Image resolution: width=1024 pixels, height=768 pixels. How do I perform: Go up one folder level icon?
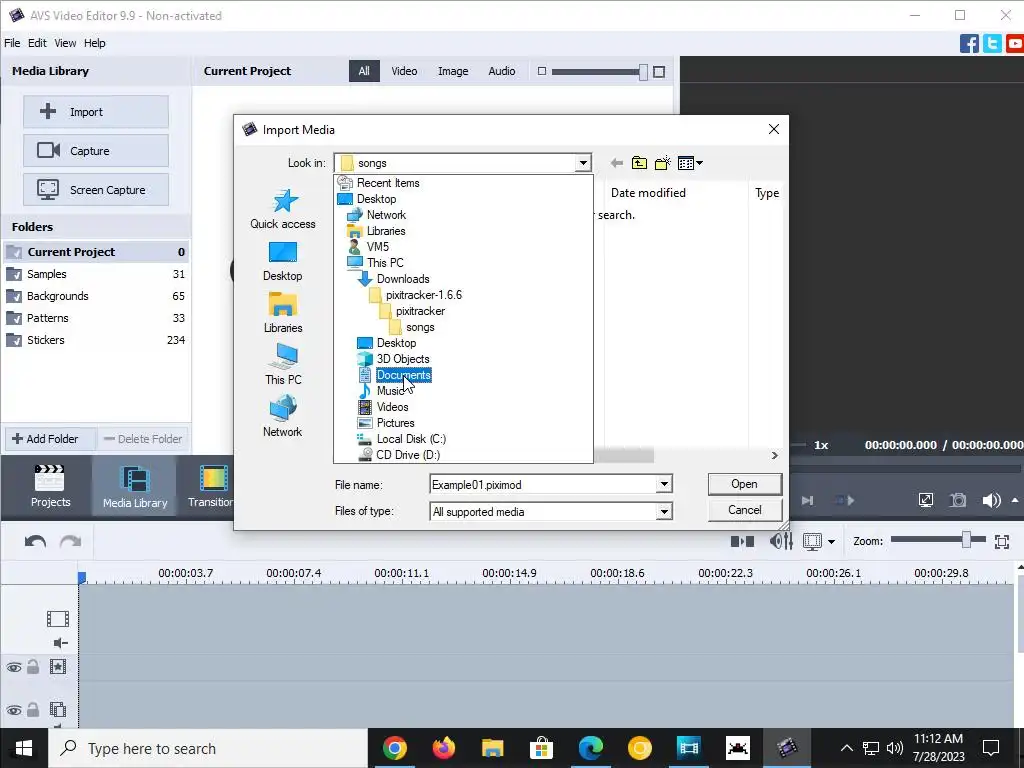pyautogui.click(x=639, y=163)
